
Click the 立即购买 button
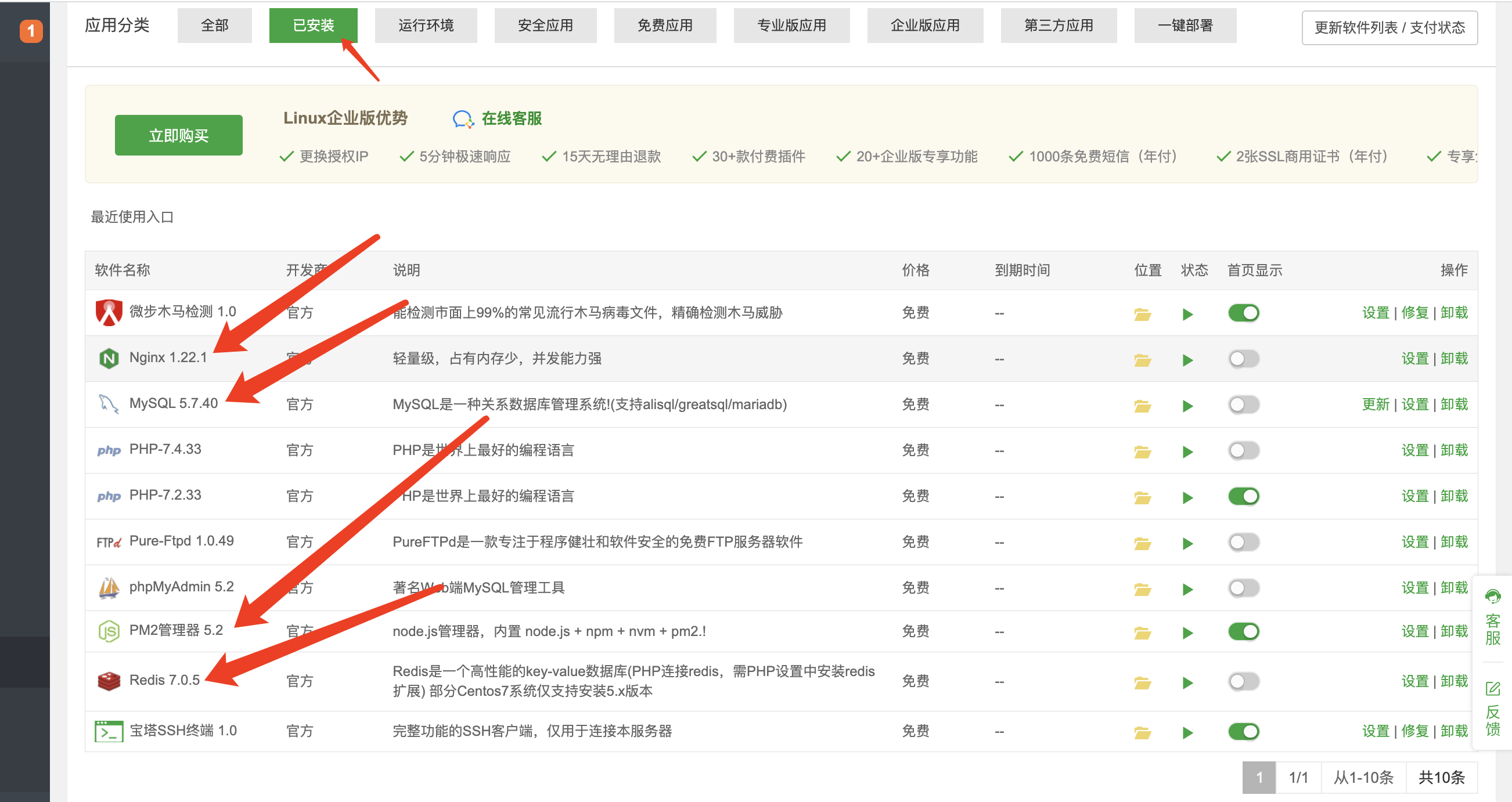coord(178,135)
